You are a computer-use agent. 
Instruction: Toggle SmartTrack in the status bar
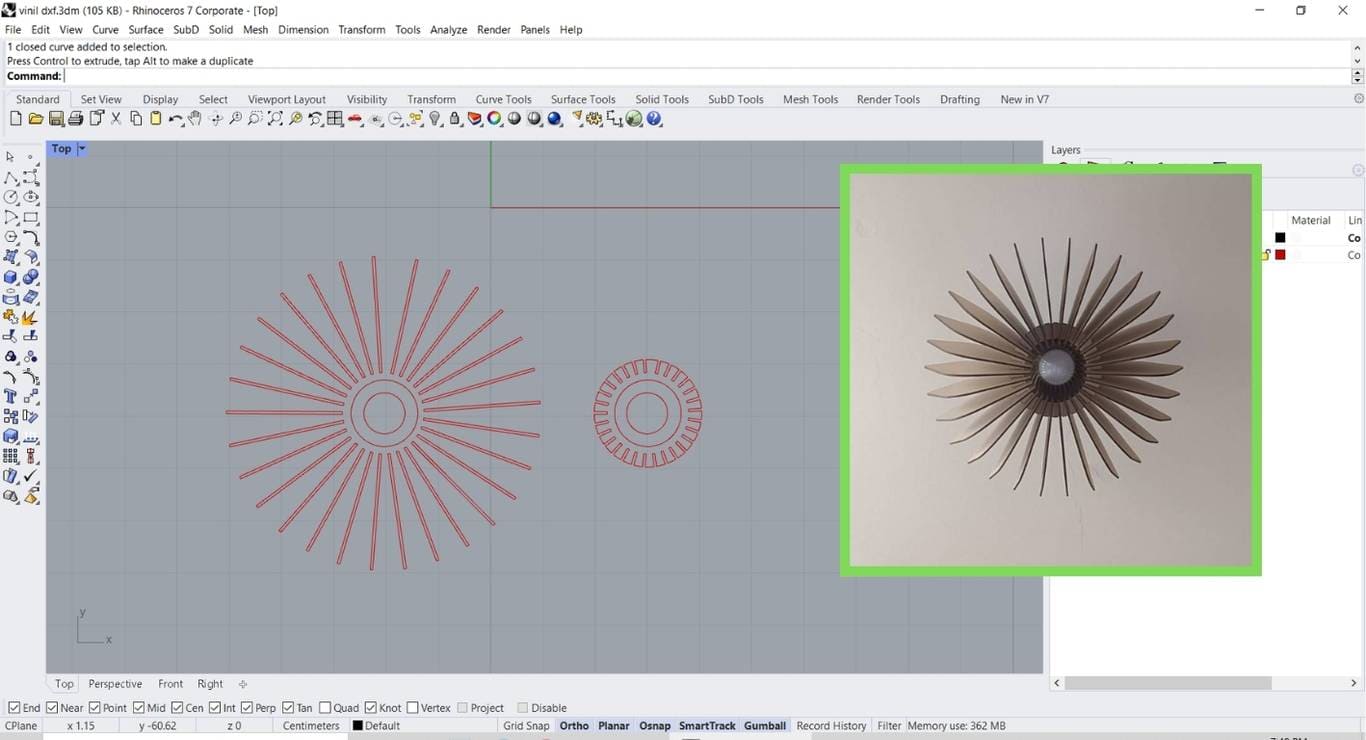[x=707, y=726]
